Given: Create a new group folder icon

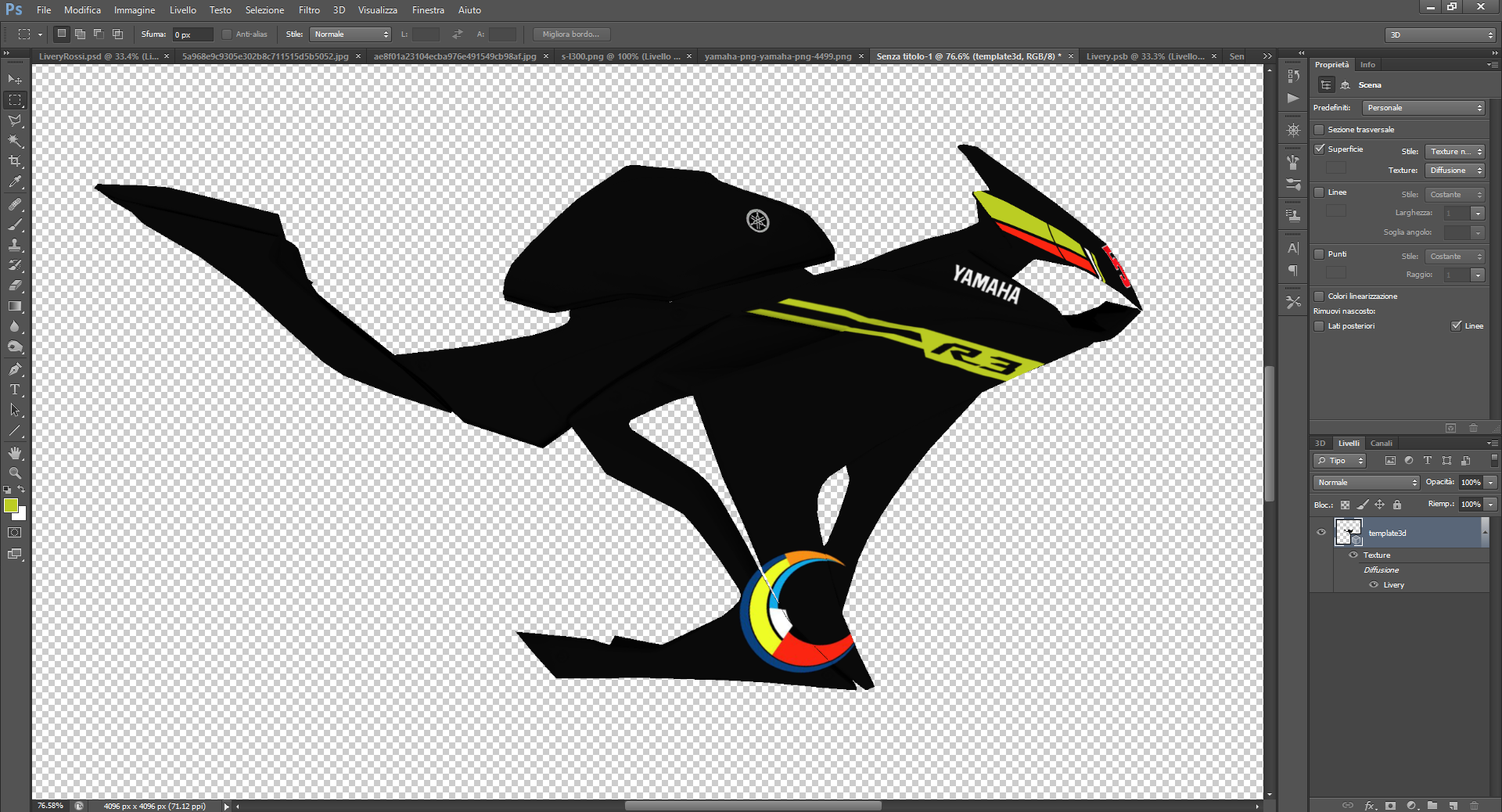Looking at the screenshot, I should [1432, 805].
